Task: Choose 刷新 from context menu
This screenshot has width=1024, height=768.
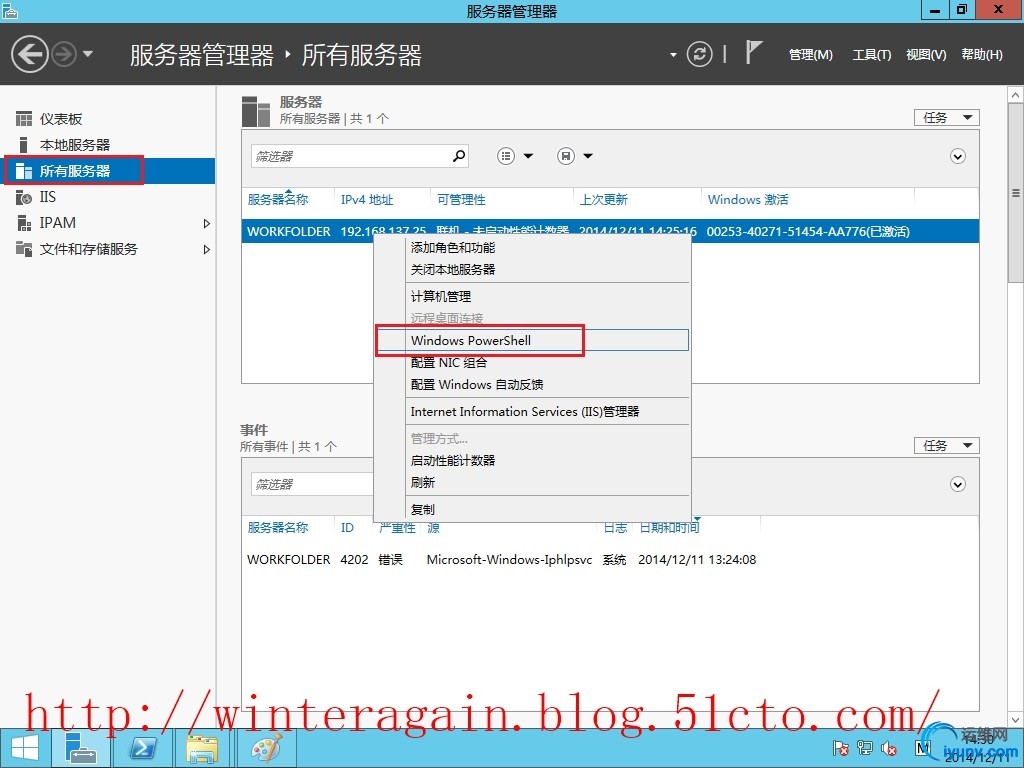Action: tap(423, 483)
